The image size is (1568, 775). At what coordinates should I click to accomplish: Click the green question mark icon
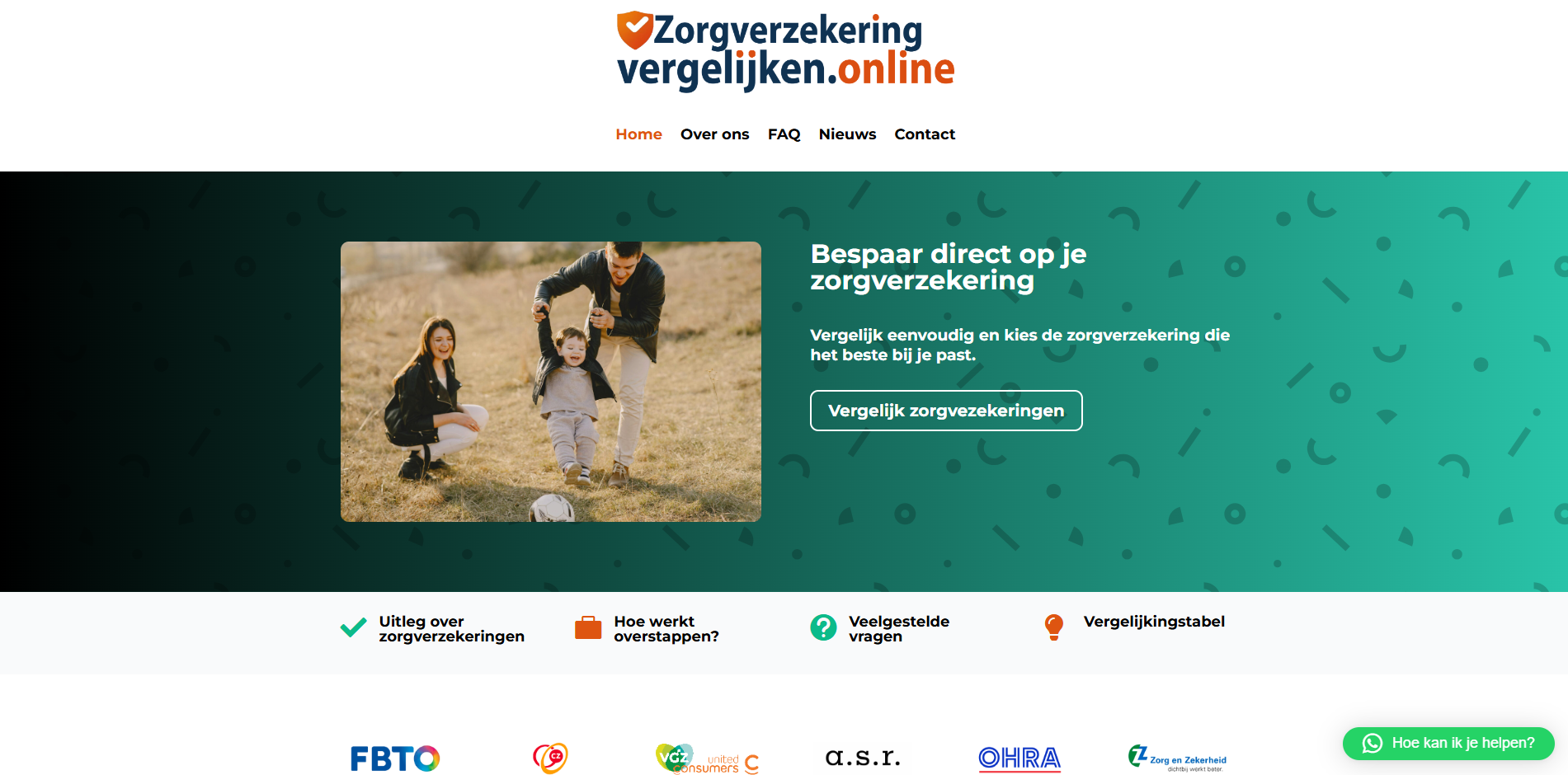(x=823, y=628)
